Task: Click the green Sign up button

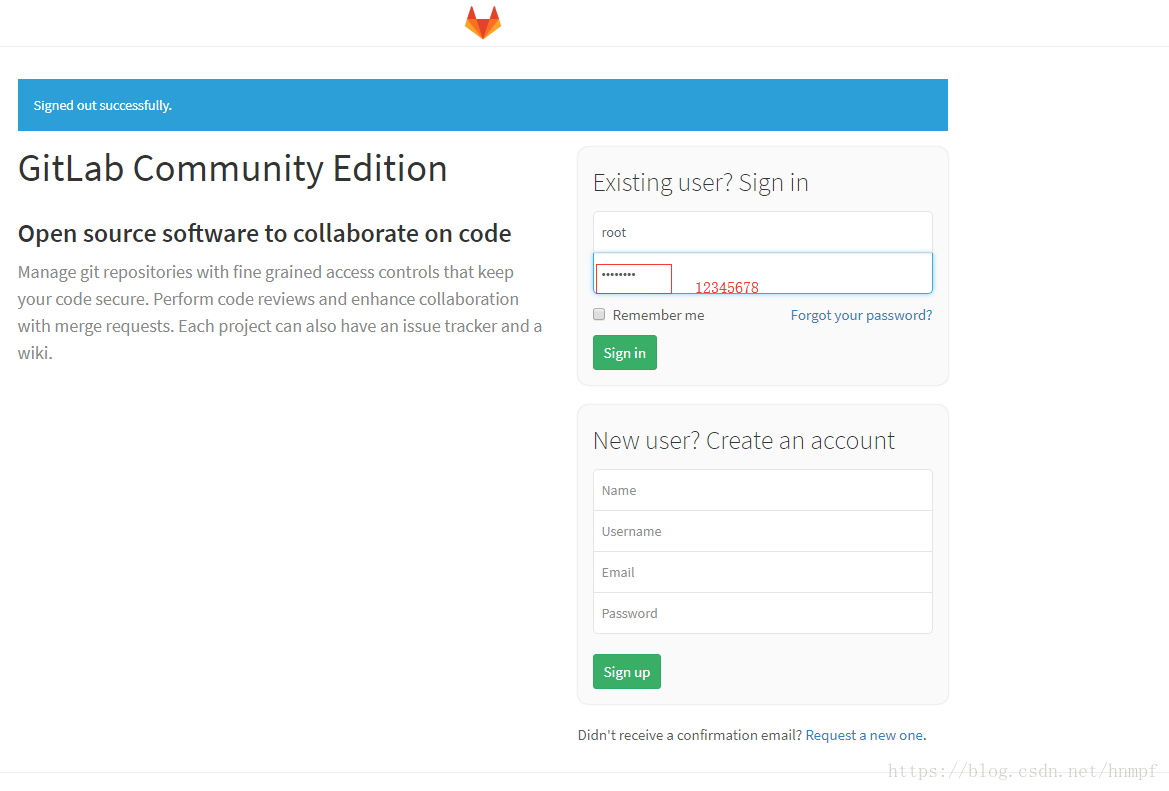Action: (627, 672)
